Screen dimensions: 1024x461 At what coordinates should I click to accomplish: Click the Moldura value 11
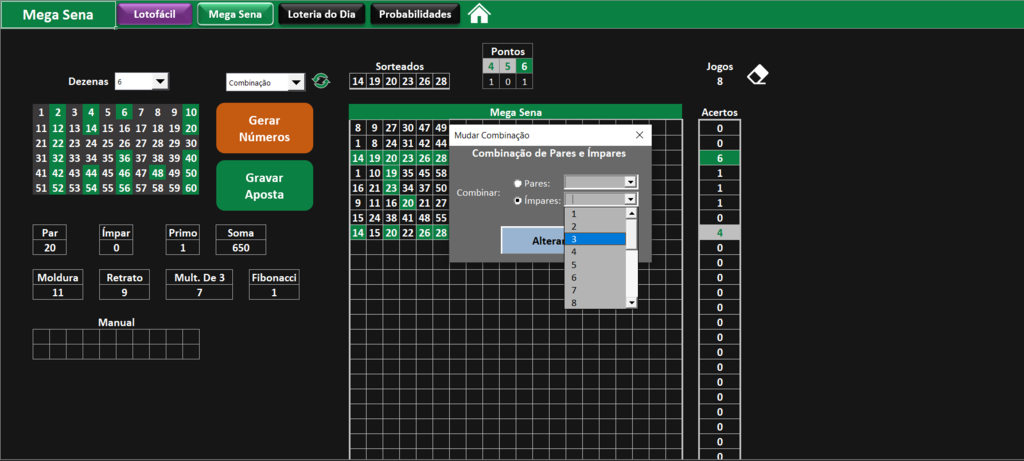click(58, 293)
